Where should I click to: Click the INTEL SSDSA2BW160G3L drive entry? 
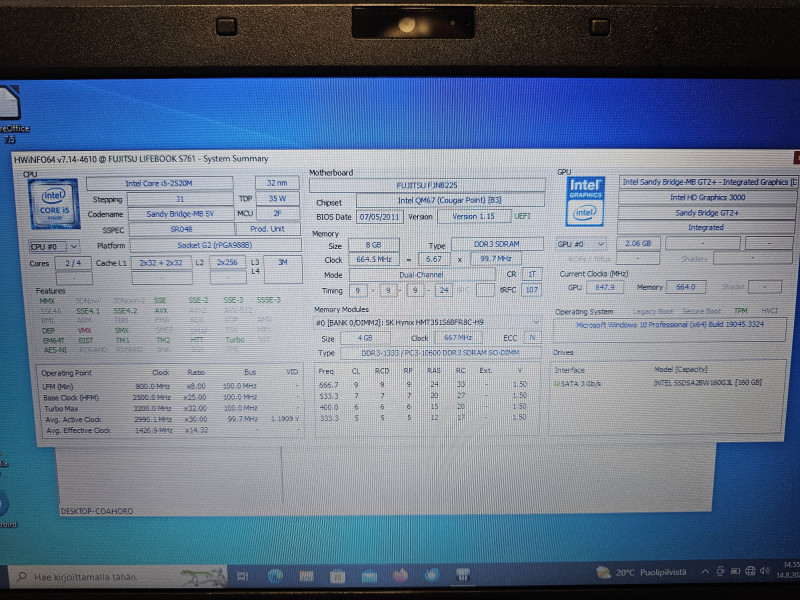pyautogui.click(x=708, y=382)
